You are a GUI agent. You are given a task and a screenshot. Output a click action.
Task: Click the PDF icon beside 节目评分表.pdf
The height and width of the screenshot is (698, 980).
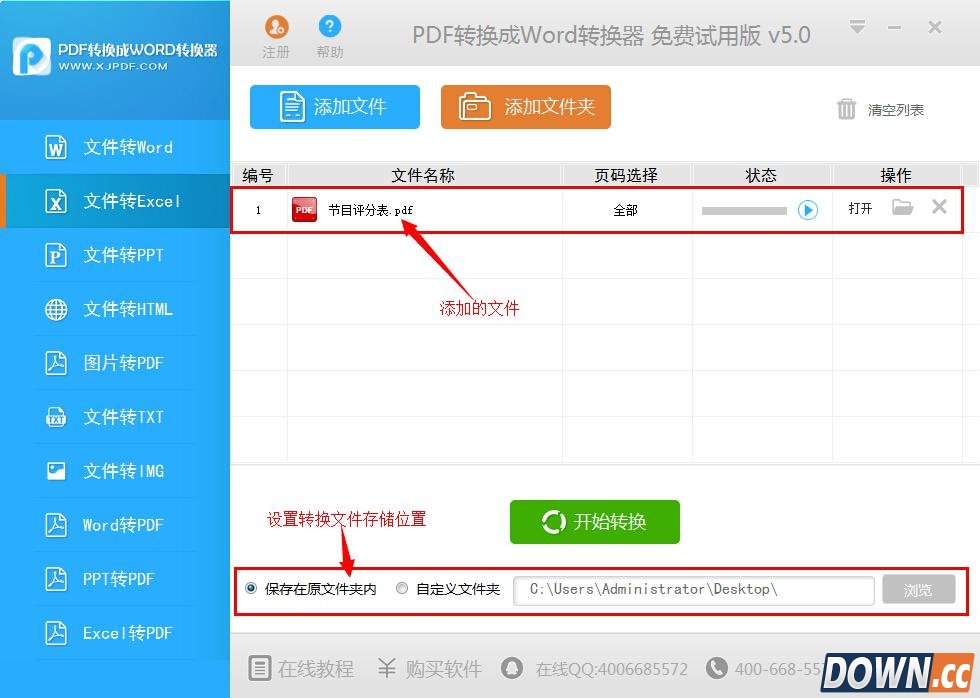tap(304, 210)
